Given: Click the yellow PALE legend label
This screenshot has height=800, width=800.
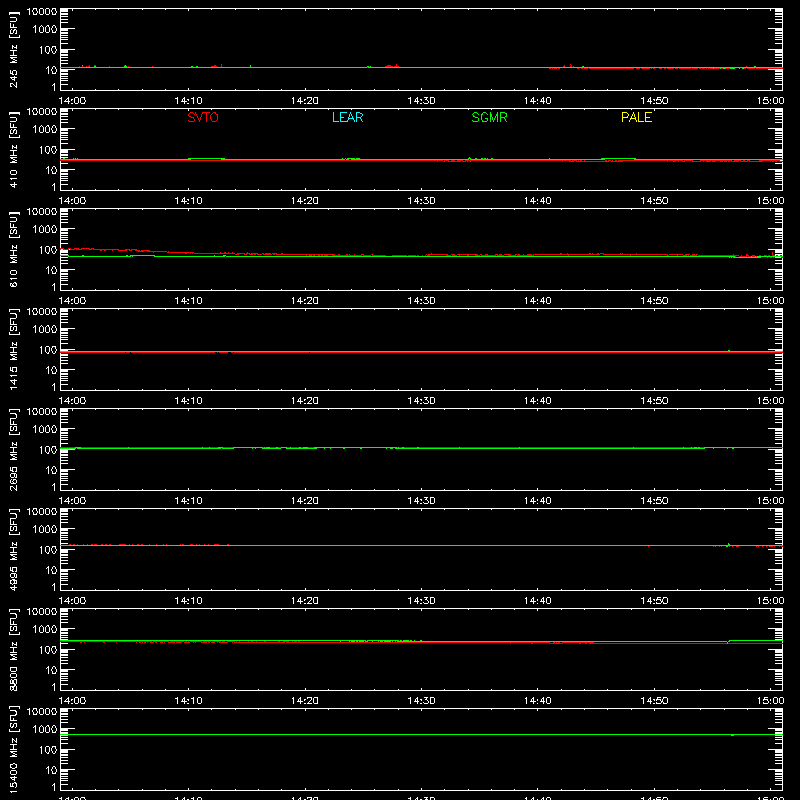Looking at the screenshot, I should pos(636,117).
